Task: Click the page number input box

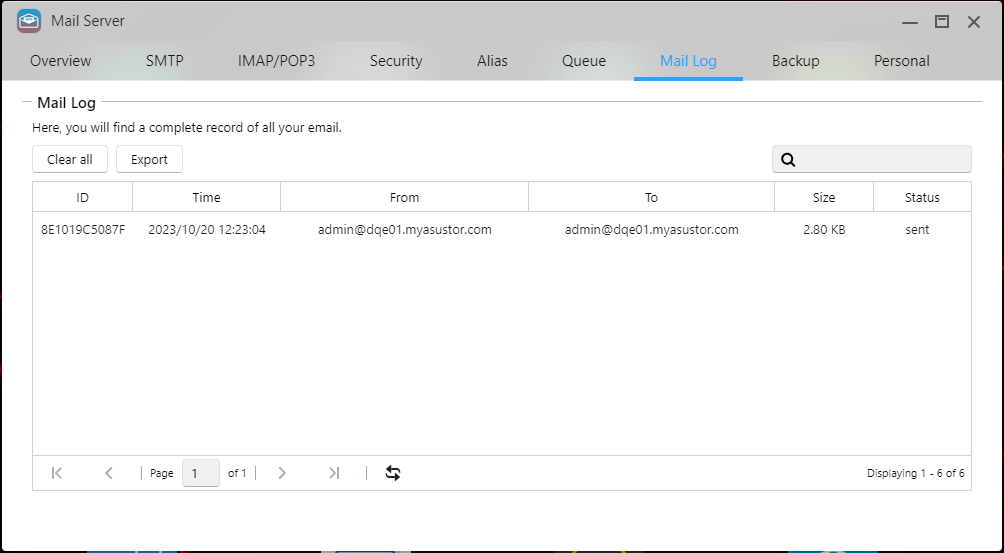Action: (201, 473)
